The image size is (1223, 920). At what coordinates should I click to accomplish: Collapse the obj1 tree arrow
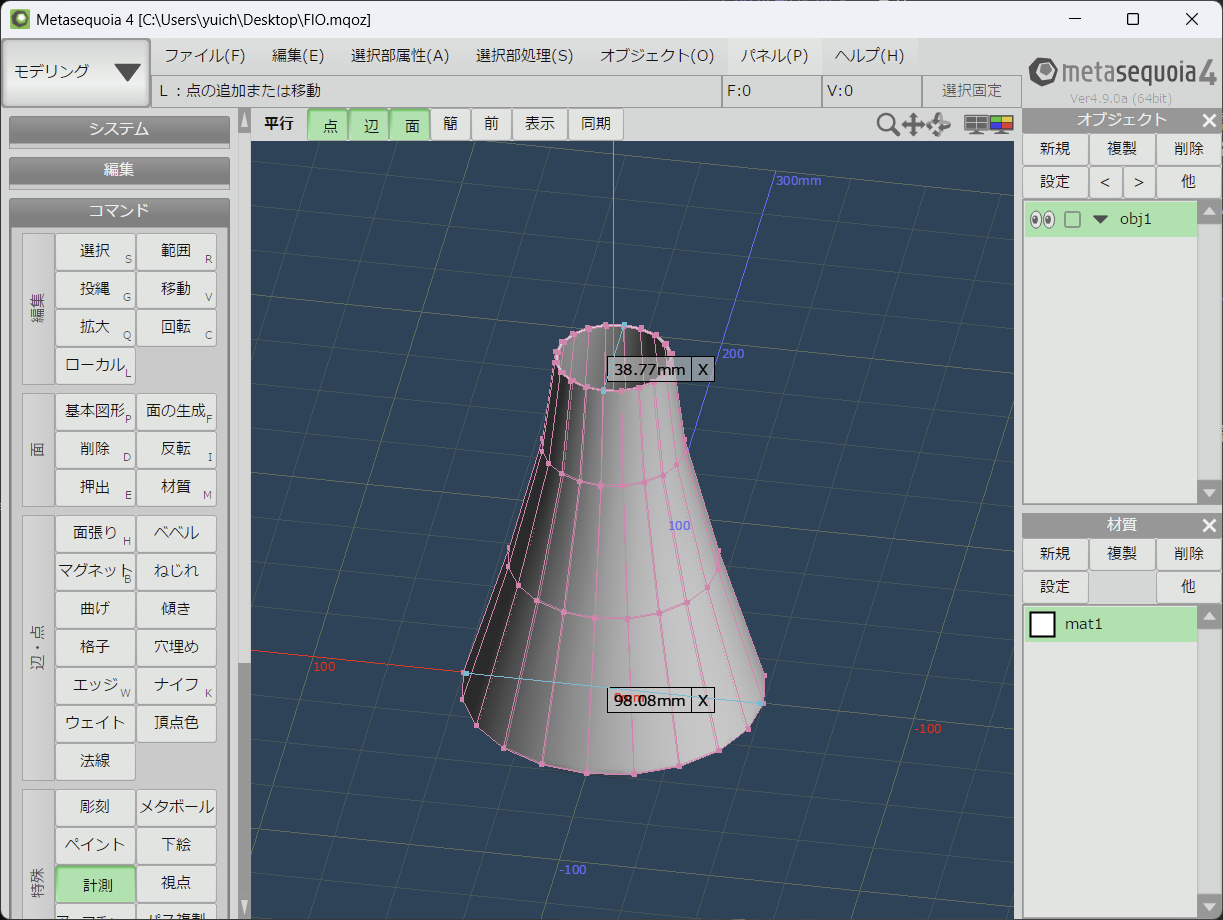[1101, 219]
